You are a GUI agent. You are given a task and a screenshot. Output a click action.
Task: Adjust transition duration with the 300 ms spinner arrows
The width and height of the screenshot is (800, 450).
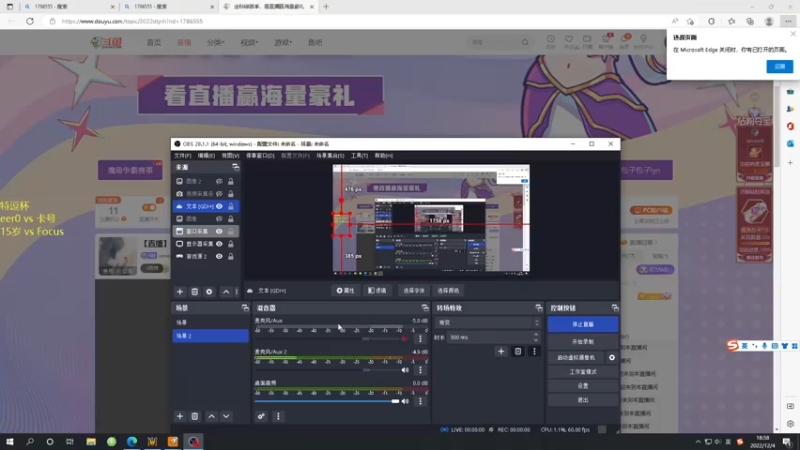pyautogui.click(x=536, y=337)
